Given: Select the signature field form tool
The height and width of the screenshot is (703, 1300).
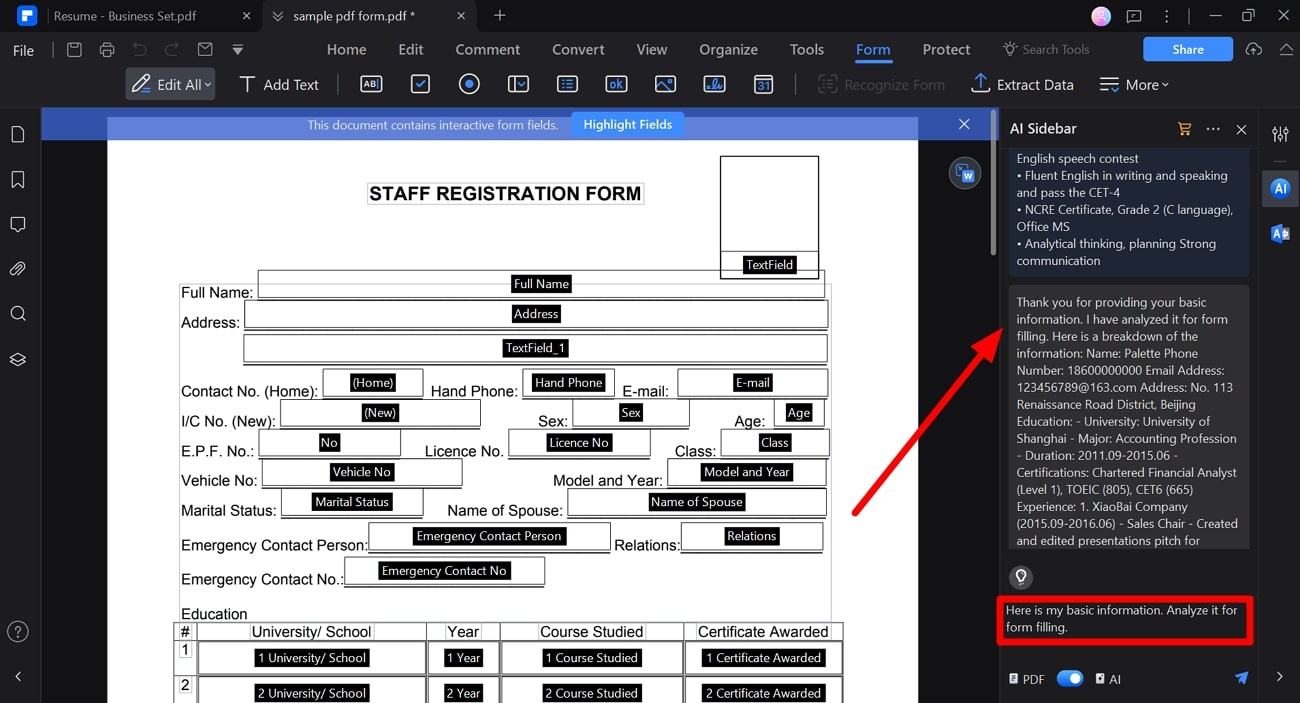Looking at the screenshot, I should [714, 85].
